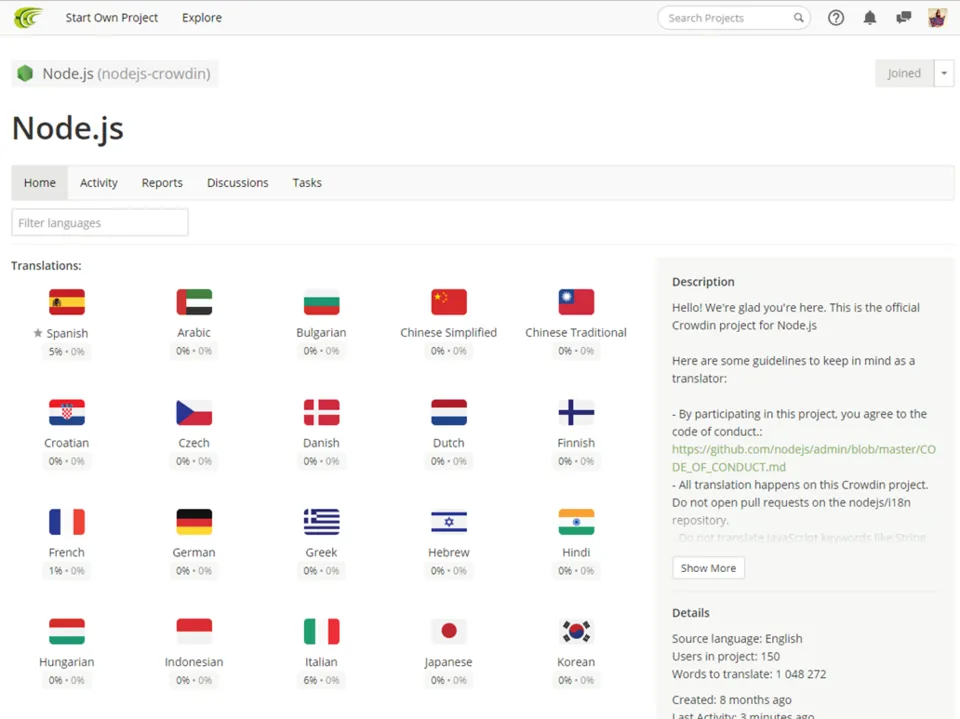Switch to the Activity tab
960x719 pixels.
point(99,183)
